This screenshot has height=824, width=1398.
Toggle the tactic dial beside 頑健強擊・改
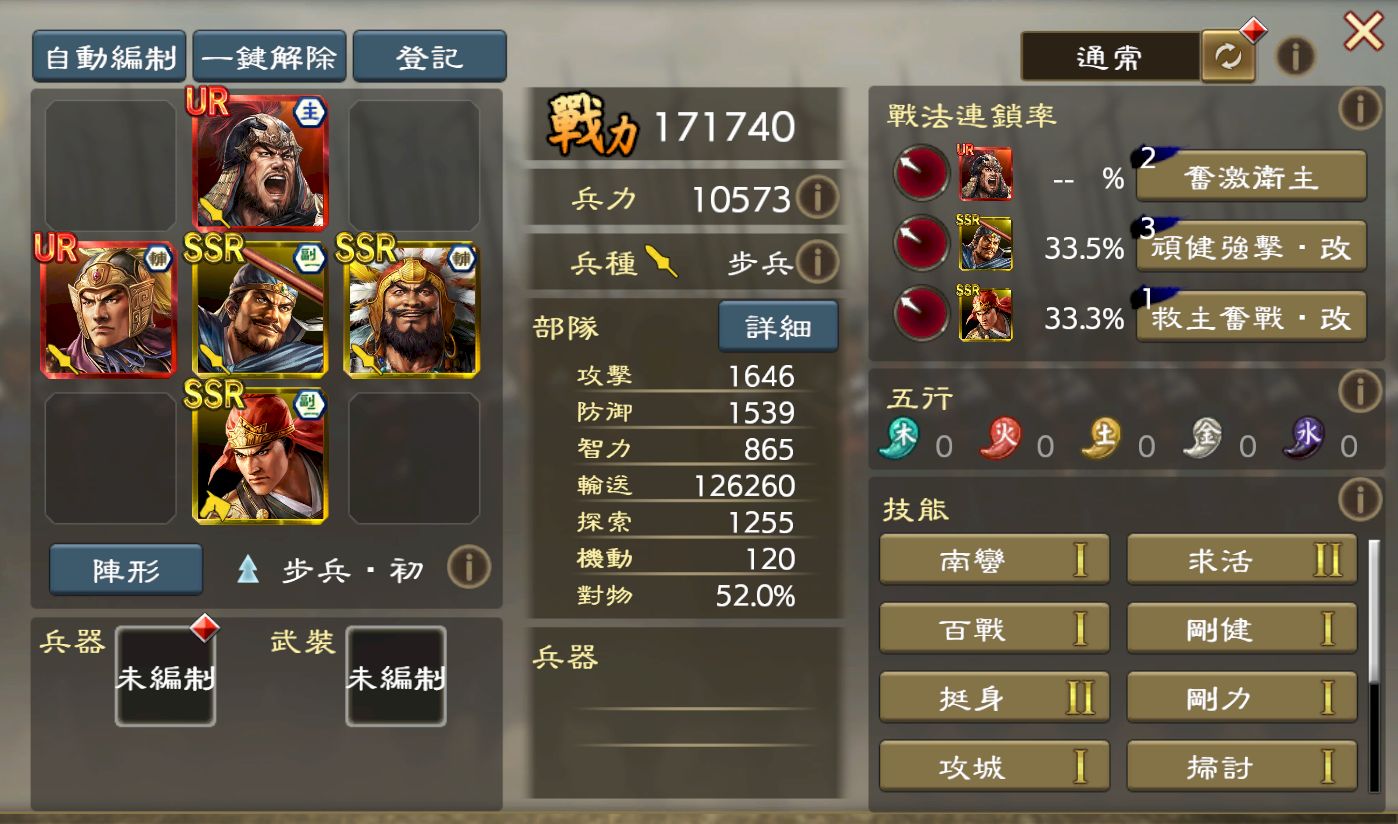click(920, 243)
